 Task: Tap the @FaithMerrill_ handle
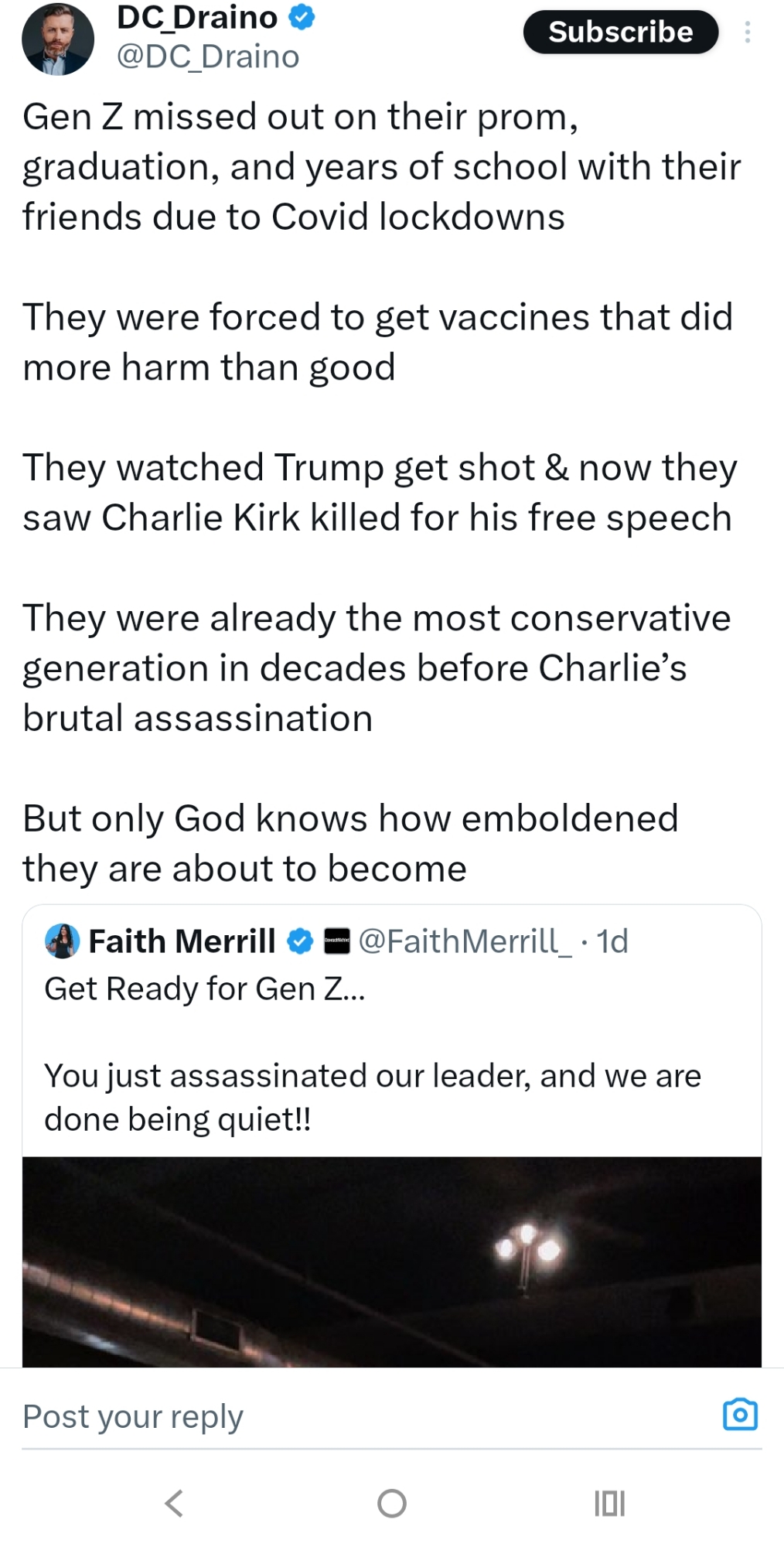[465, 941]
